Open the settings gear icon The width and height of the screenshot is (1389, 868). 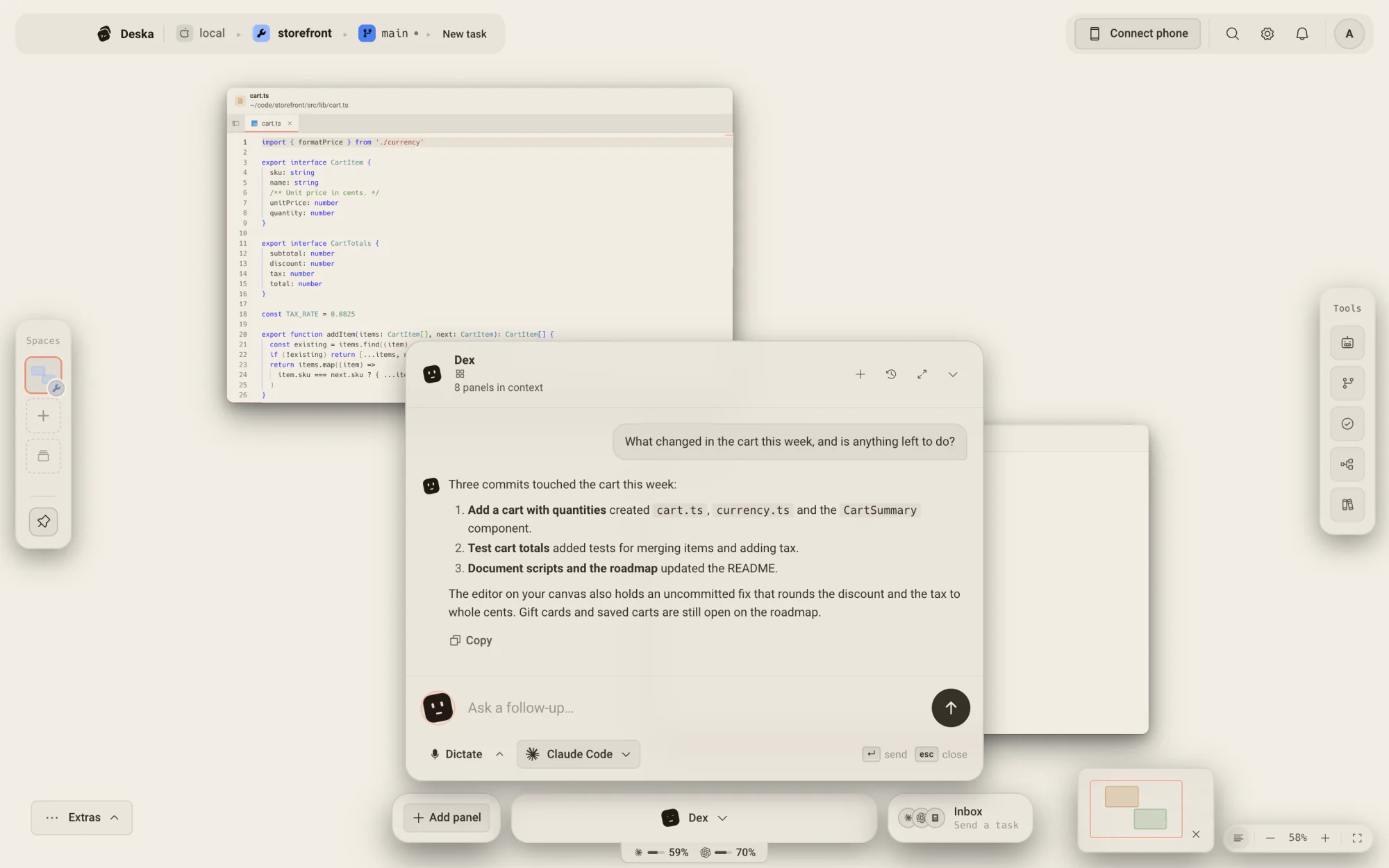[1267, 33]
